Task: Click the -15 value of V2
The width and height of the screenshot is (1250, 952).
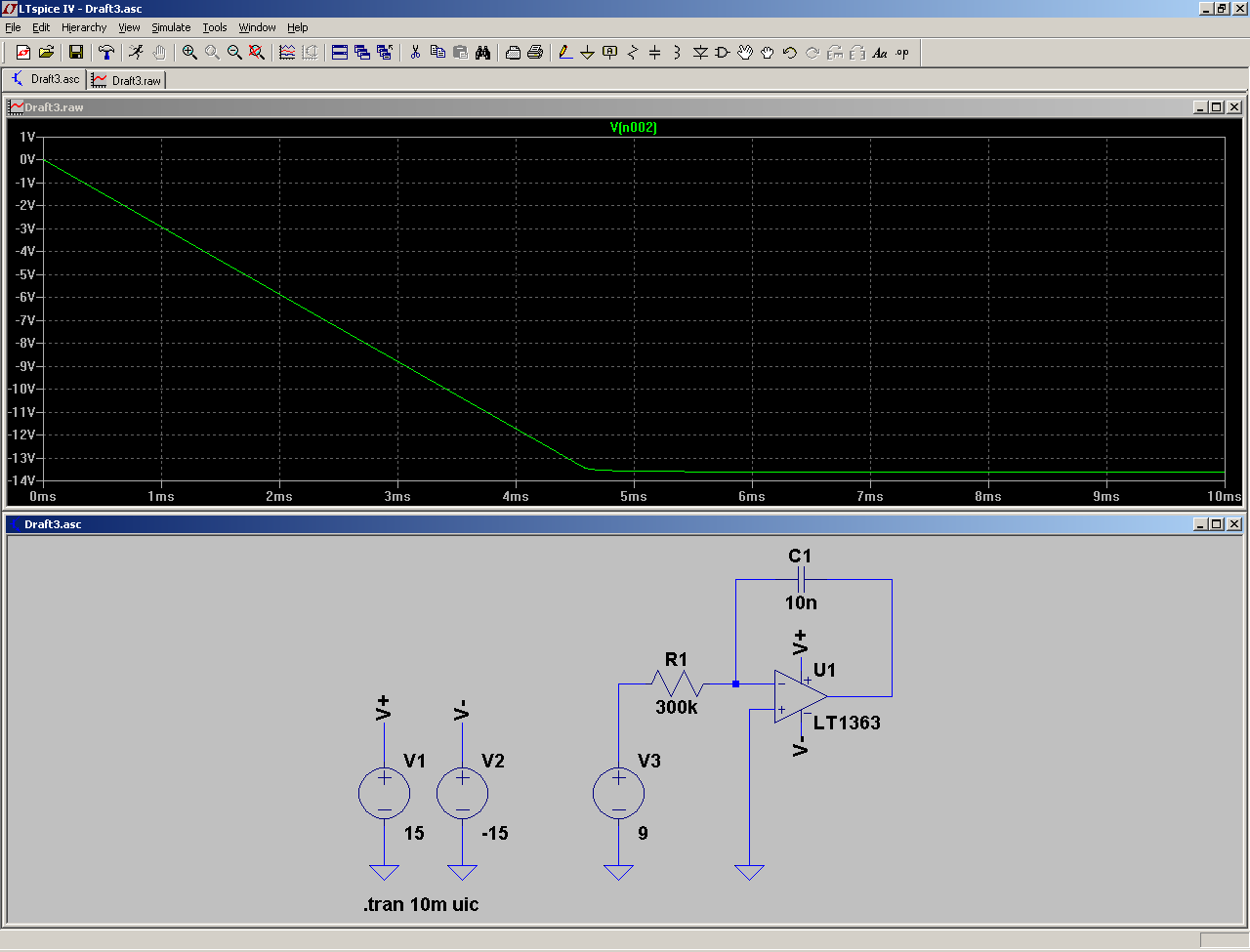Action: (x=495, y=833)
